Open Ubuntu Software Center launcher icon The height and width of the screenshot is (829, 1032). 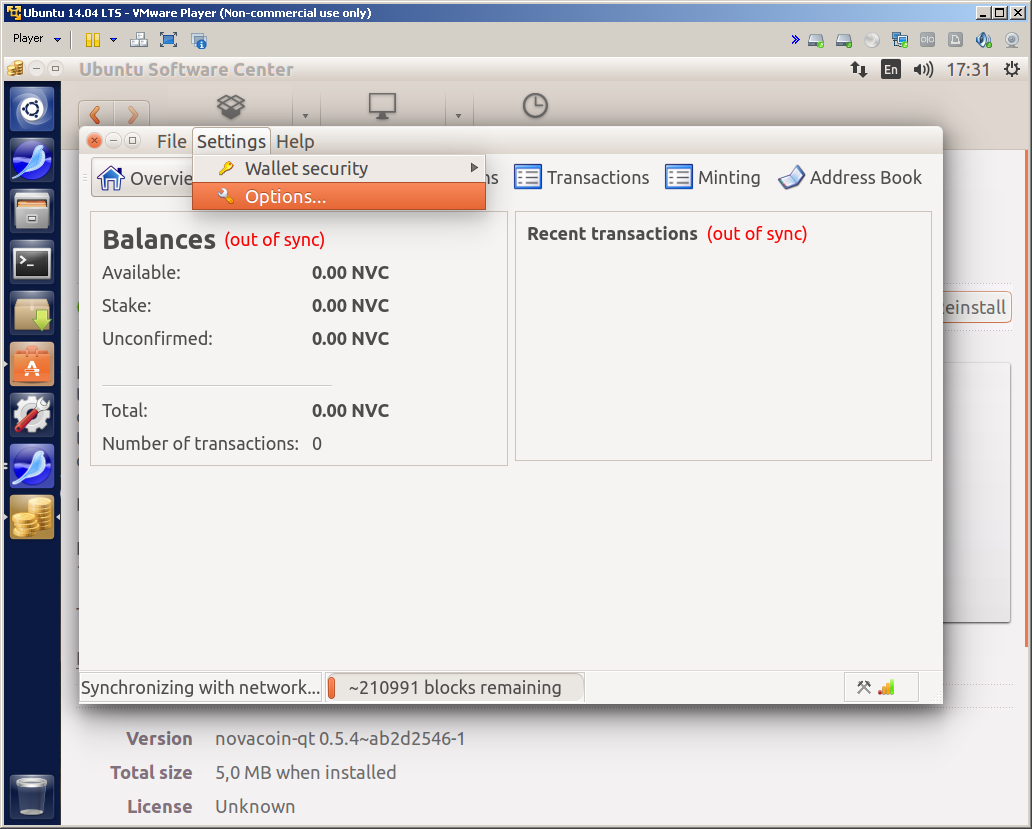click(32, 364)
